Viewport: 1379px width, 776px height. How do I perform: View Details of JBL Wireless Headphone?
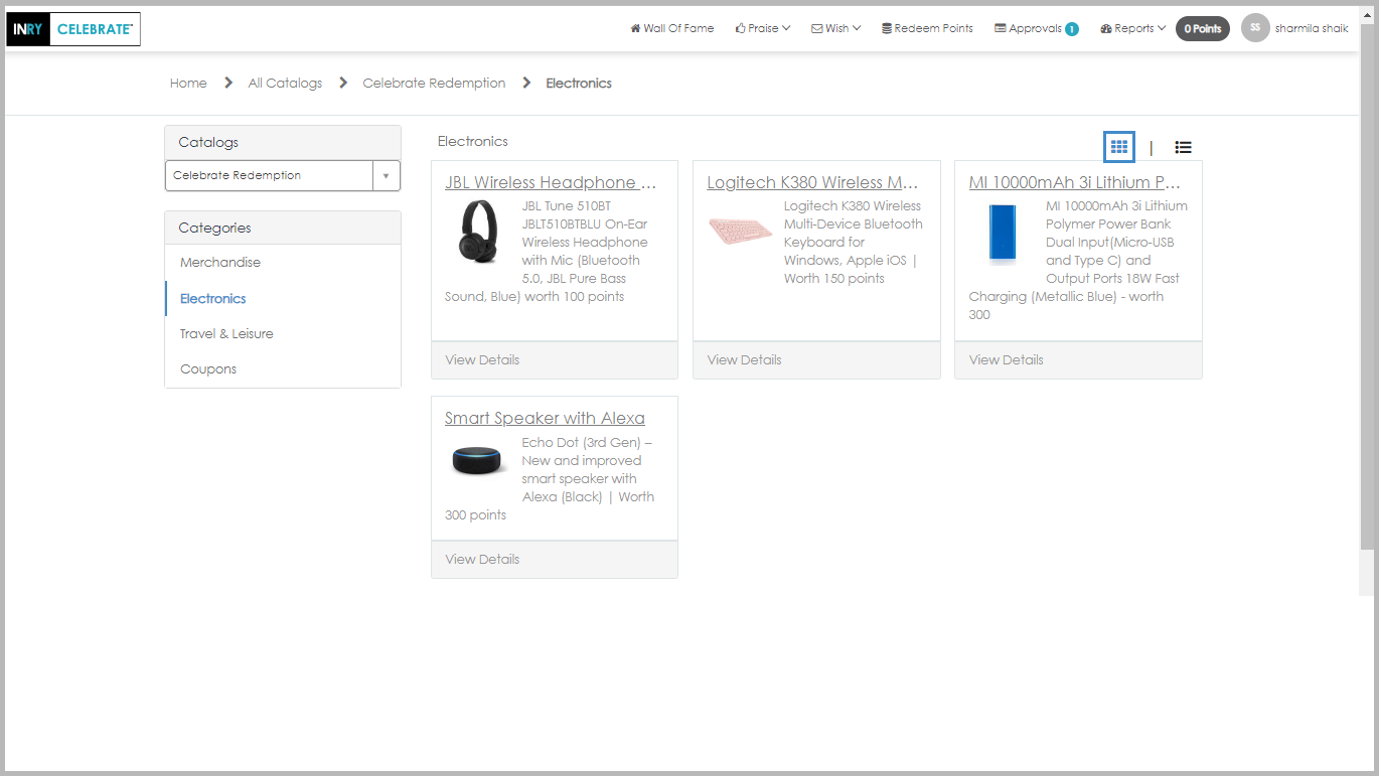tap(482, 360)
